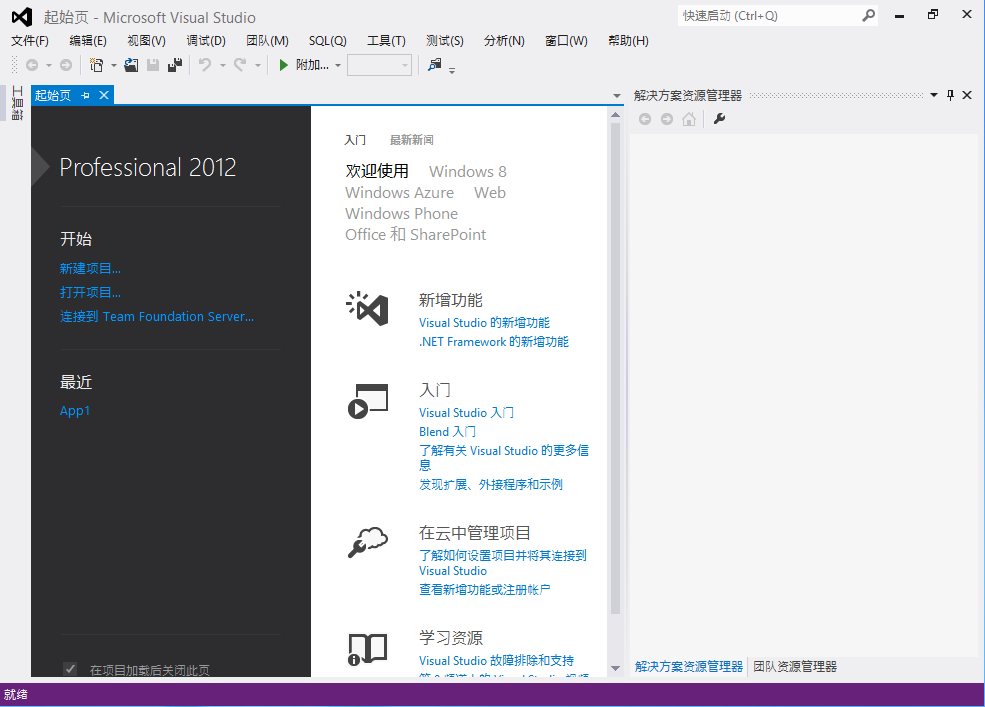Open recent project App1
The image size is (985, 707).
(x=75, y=411)
